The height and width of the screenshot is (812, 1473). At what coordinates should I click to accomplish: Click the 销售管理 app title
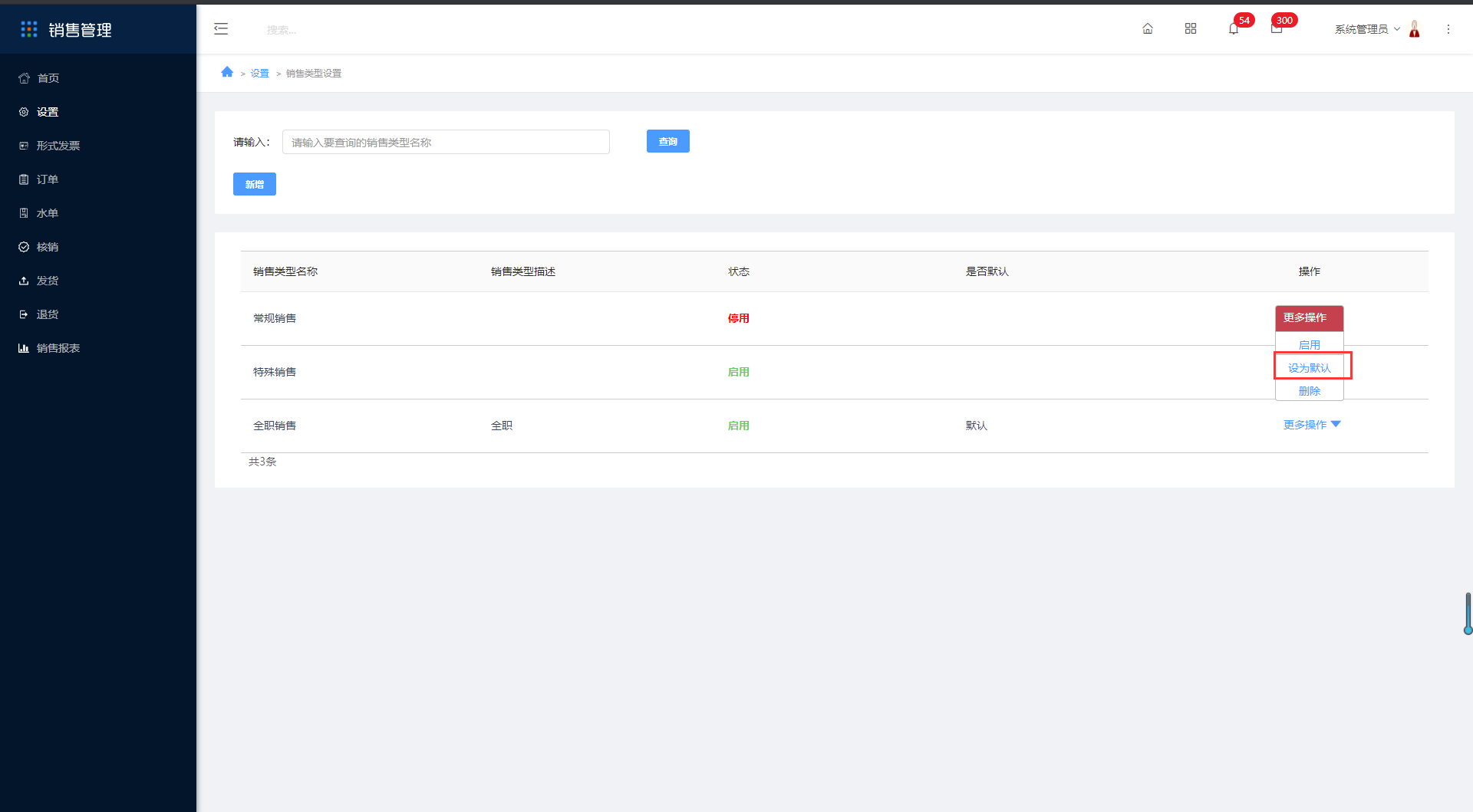click(x=80, y=30)
